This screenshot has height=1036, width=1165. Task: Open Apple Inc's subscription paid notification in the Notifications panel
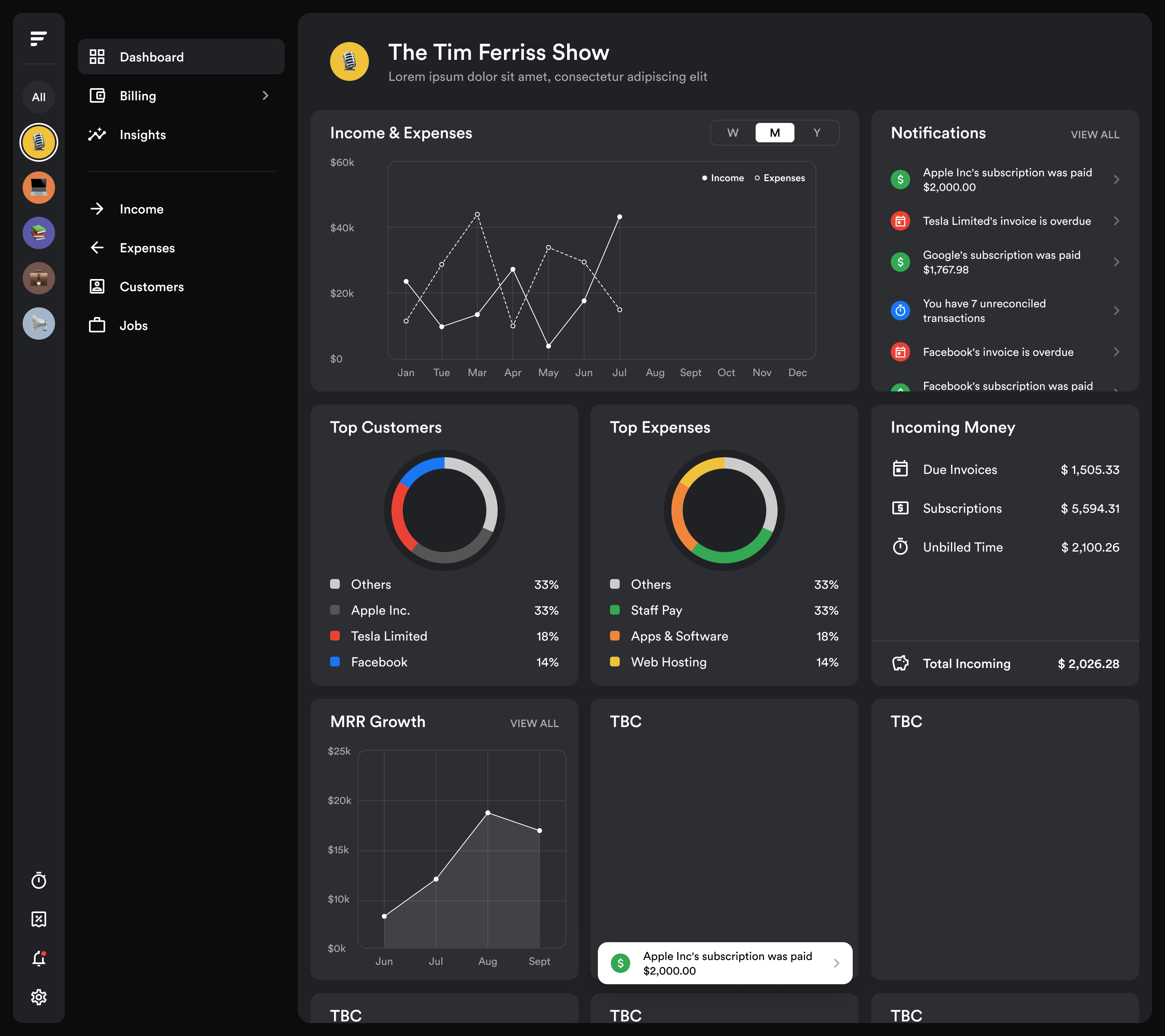click(1005, 180)
